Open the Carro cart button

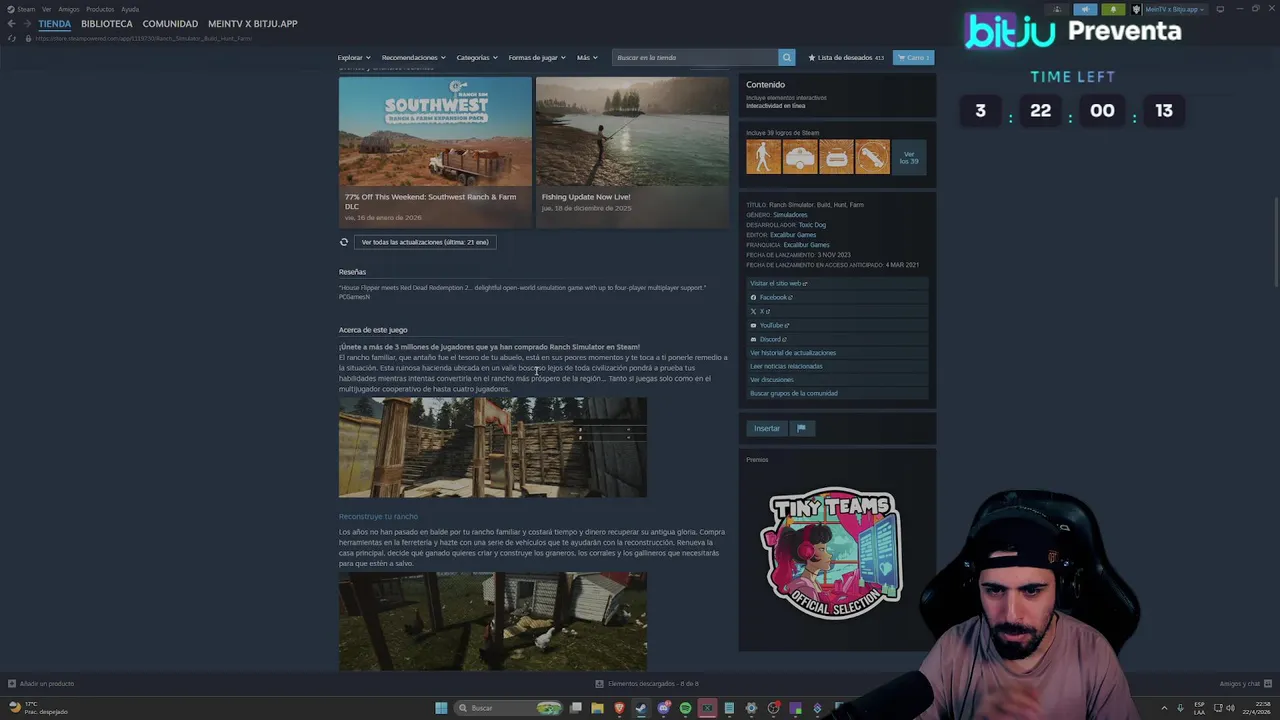913,57
